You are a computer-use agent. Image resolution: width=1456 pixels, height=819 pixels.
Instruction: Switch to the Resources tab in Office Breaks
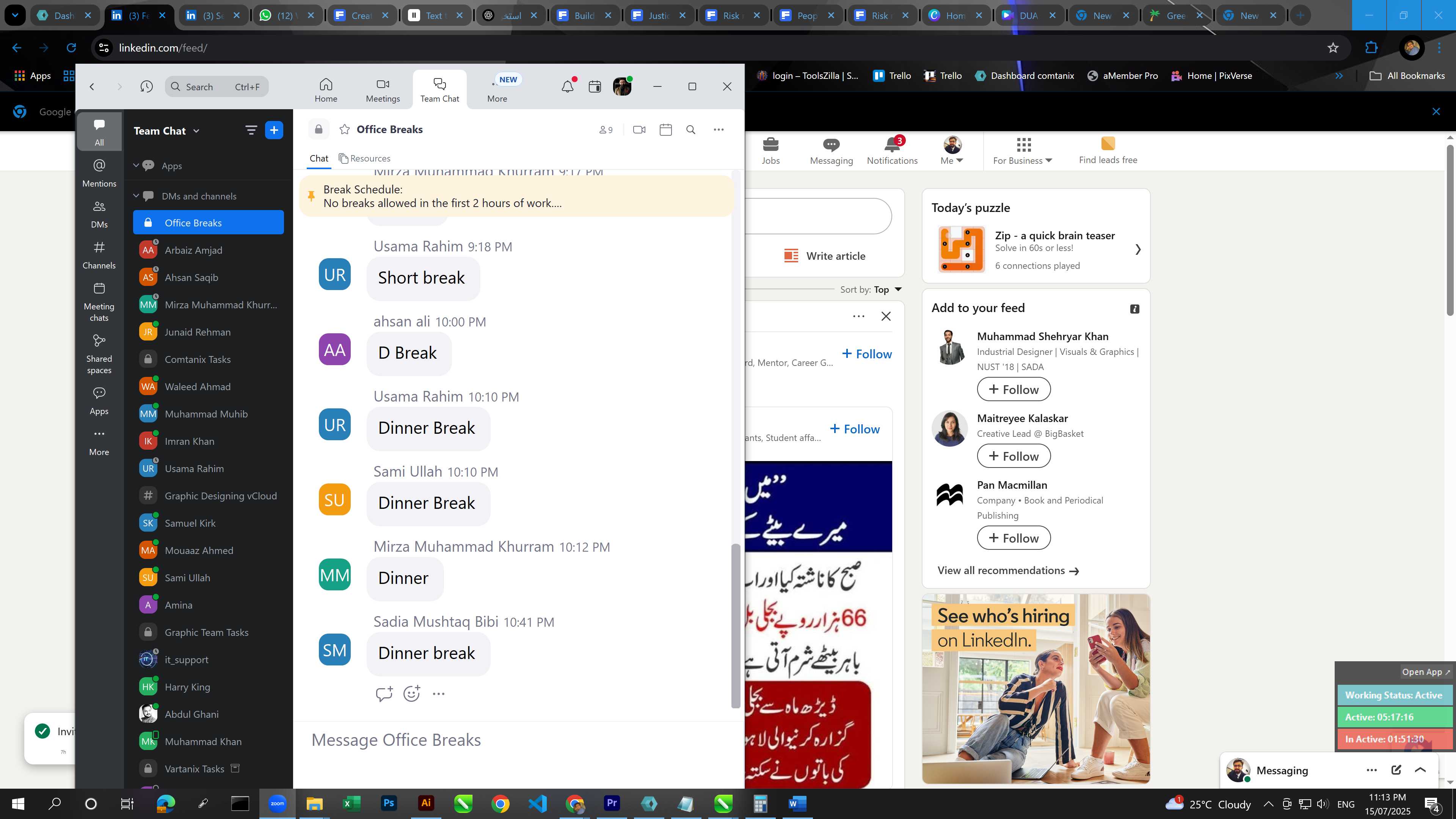pyautogui.click(x=364, y=158)
